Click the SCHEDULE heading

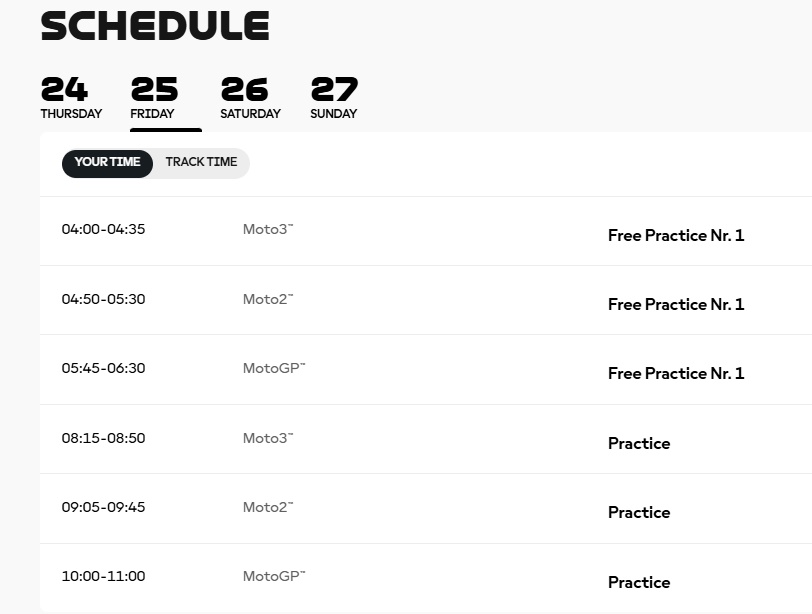tap(155, 27)
